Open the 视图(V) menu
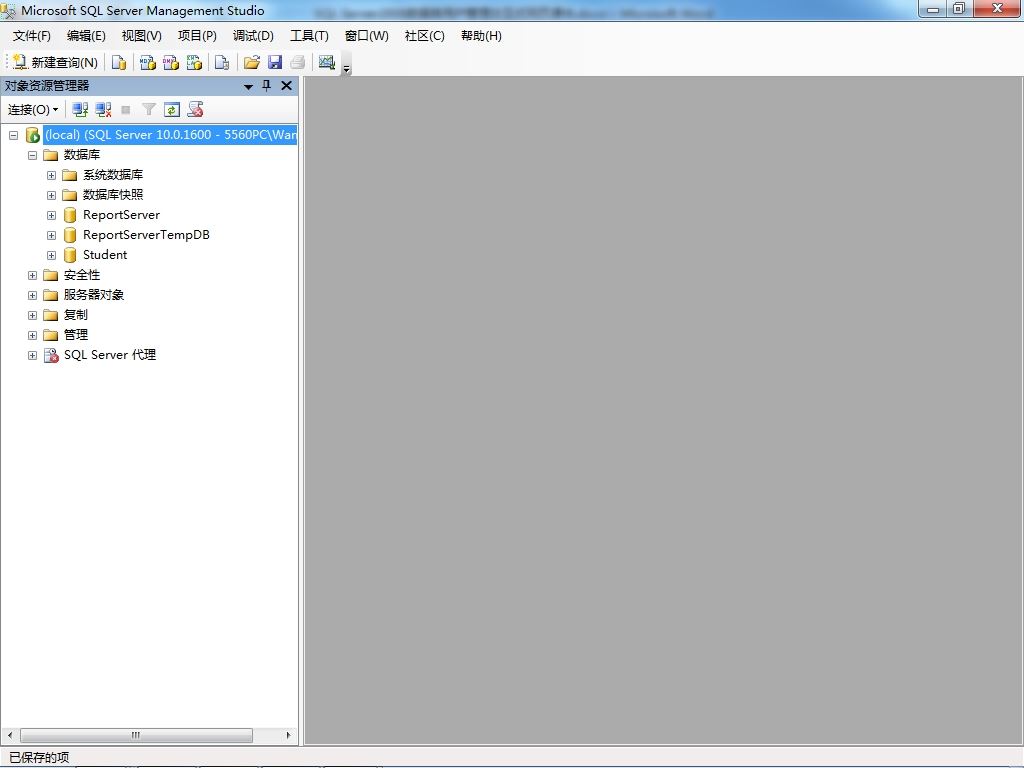The height and width of the screenshot is (768, 1024). 142,36
